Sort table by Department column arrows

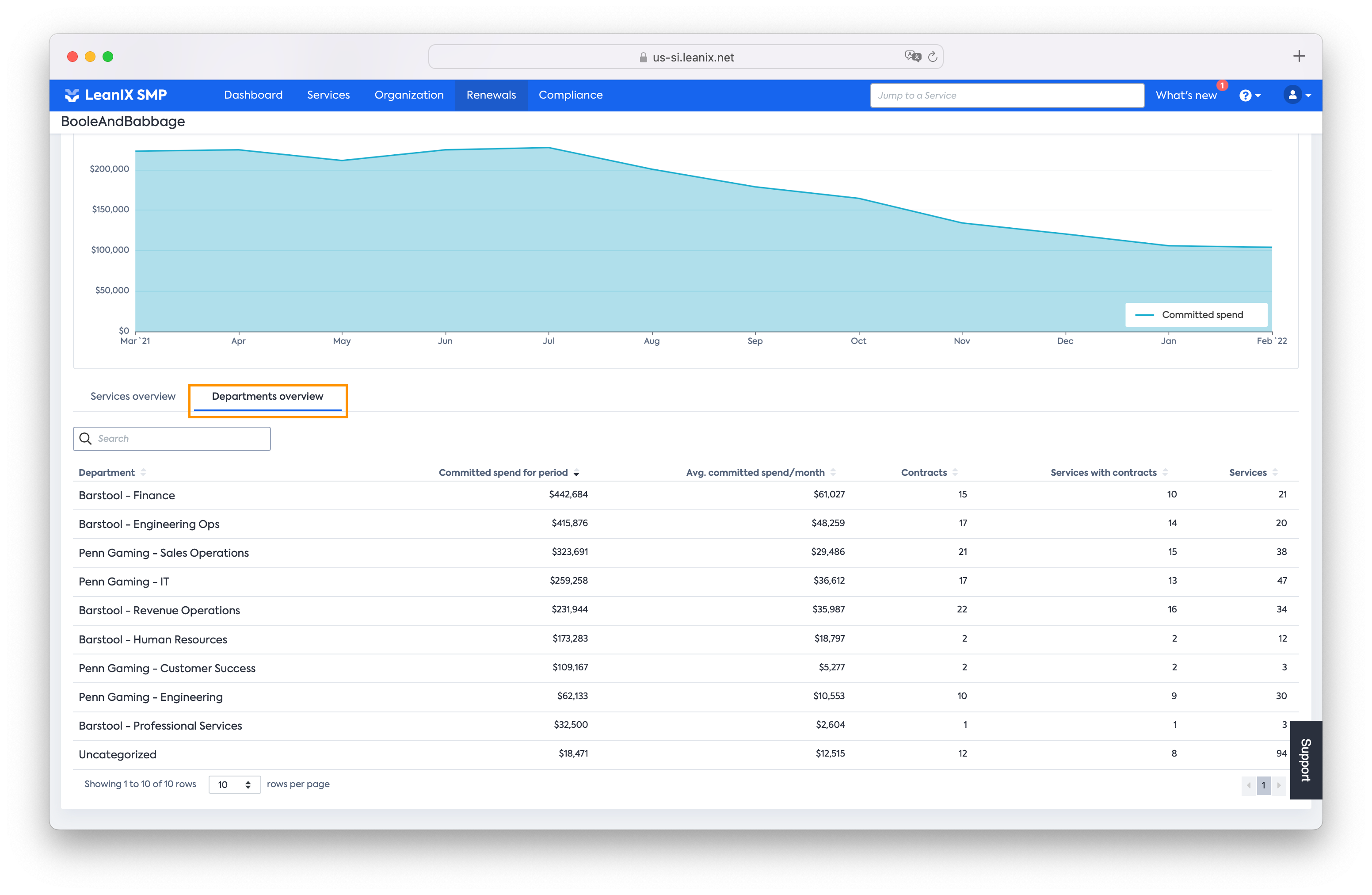point(144,472)
